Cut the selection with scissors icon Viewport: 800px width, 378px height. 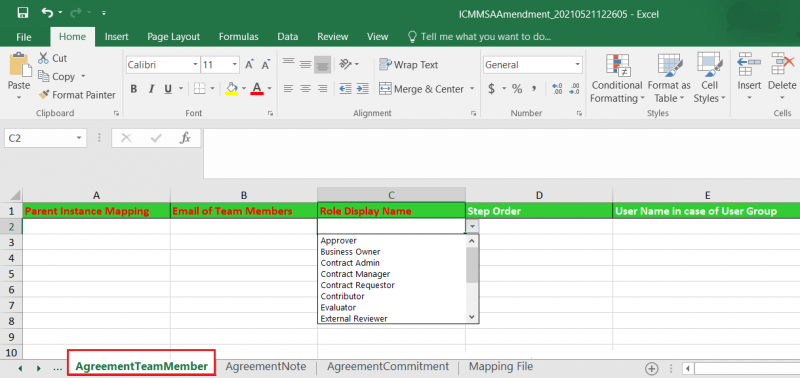[53, 58]
